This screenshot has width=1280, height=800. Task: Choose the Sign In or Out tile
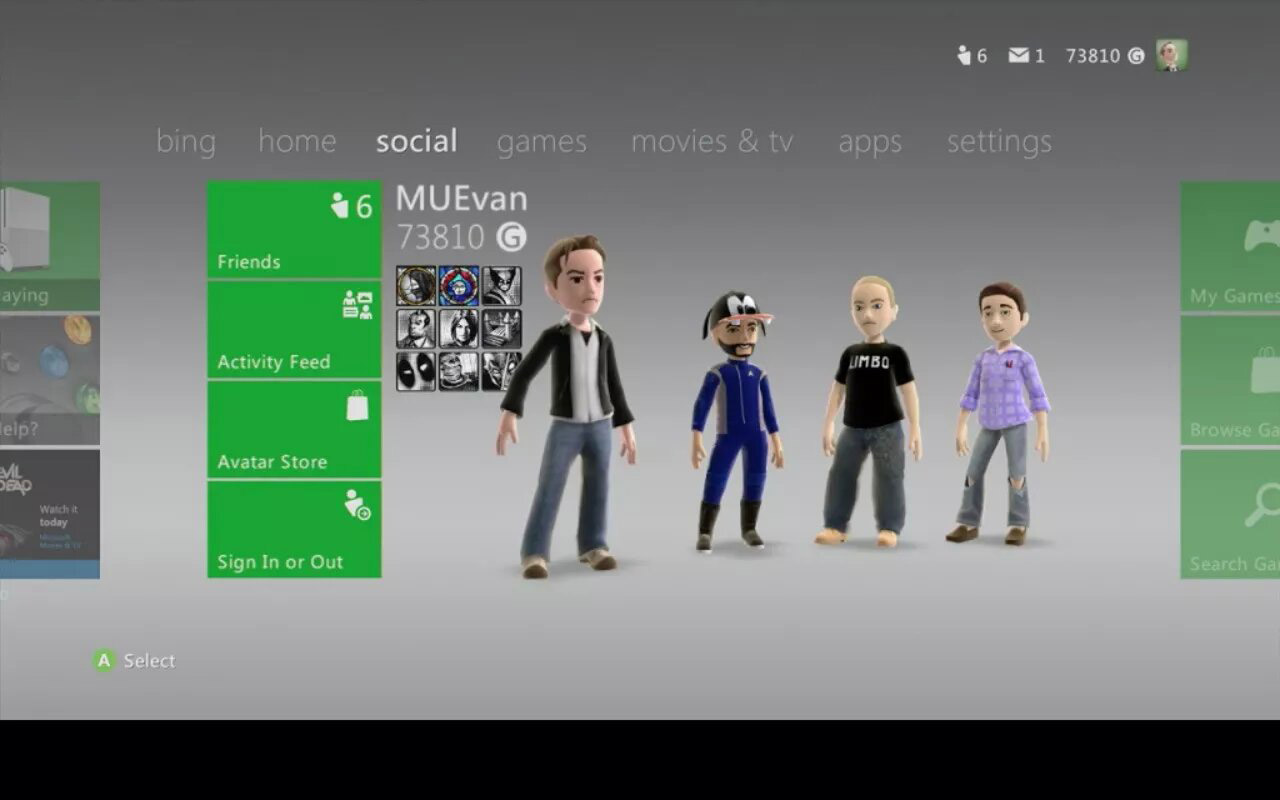pyautogui.click(x=294, y=529)
